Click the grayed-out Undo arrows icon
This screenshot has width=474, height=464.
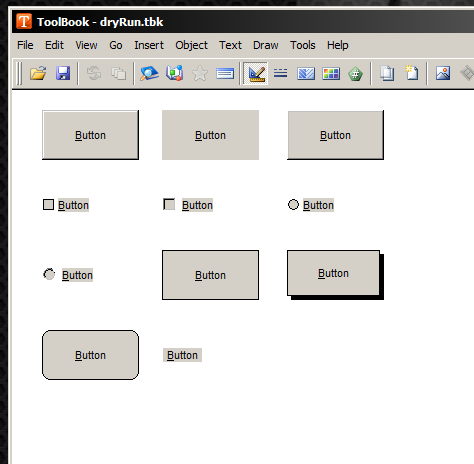(x=94, y=73)
